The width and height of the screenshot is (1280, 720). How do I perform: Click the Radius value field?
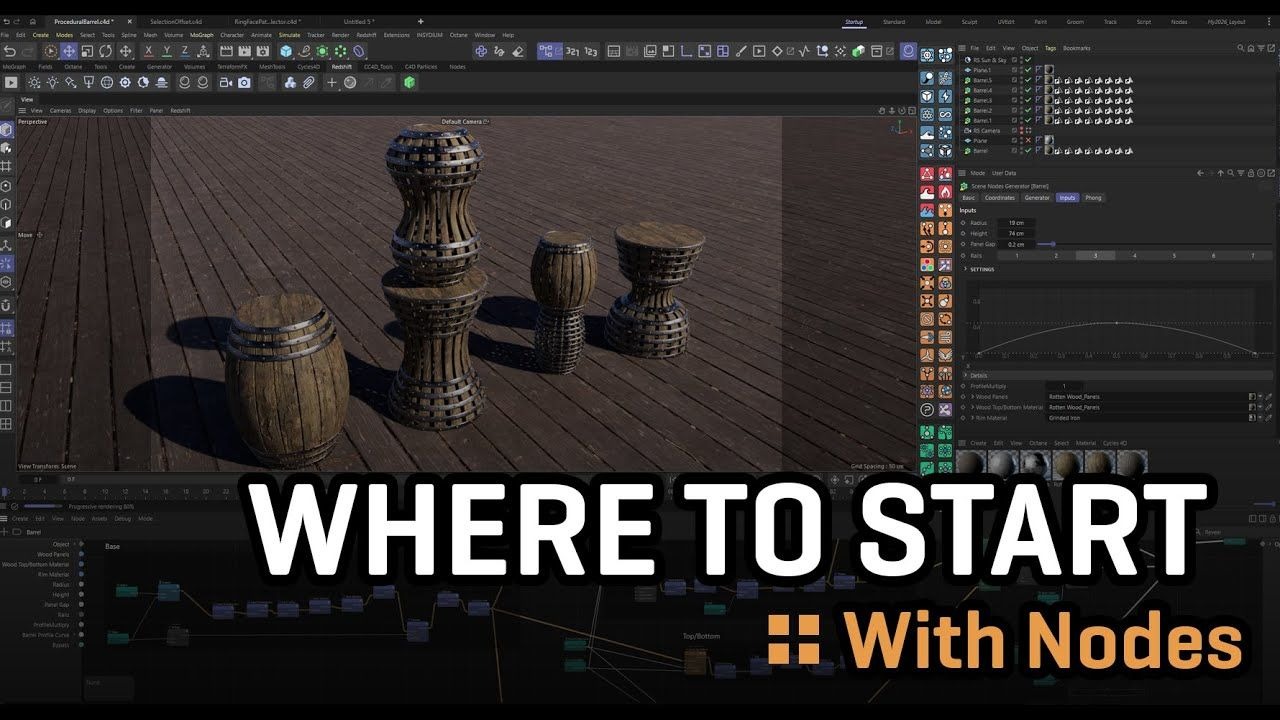[1016, 223]
